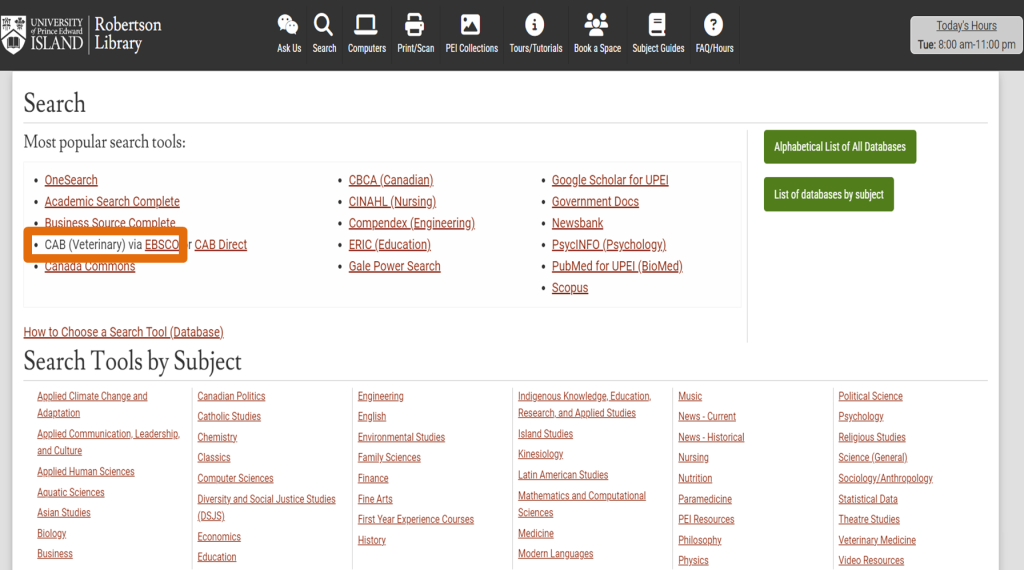
Task: Open Academic Search Complete
Action: click(112, 202)
